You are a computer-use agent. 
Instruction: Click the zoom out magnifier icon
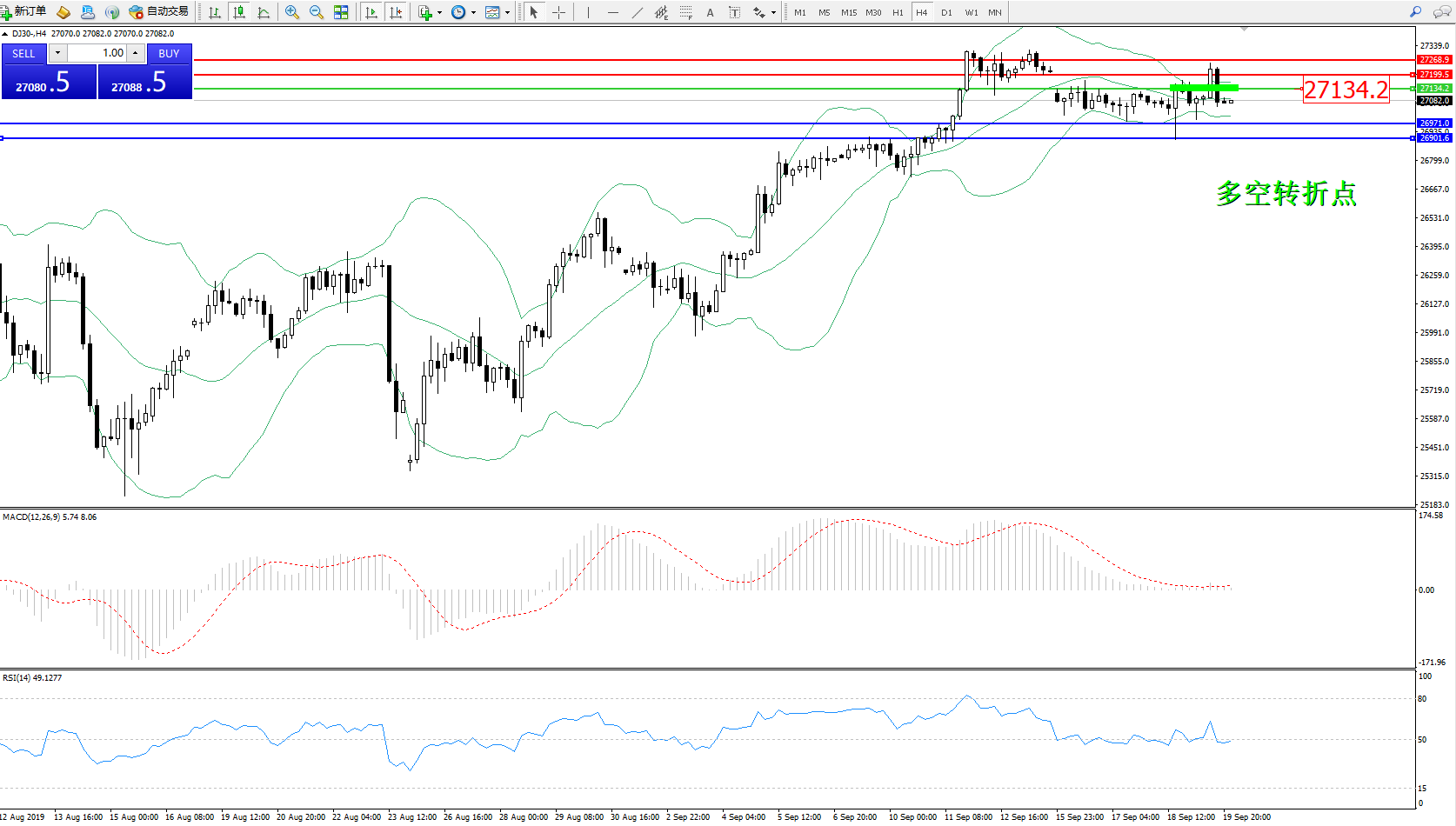317,12
